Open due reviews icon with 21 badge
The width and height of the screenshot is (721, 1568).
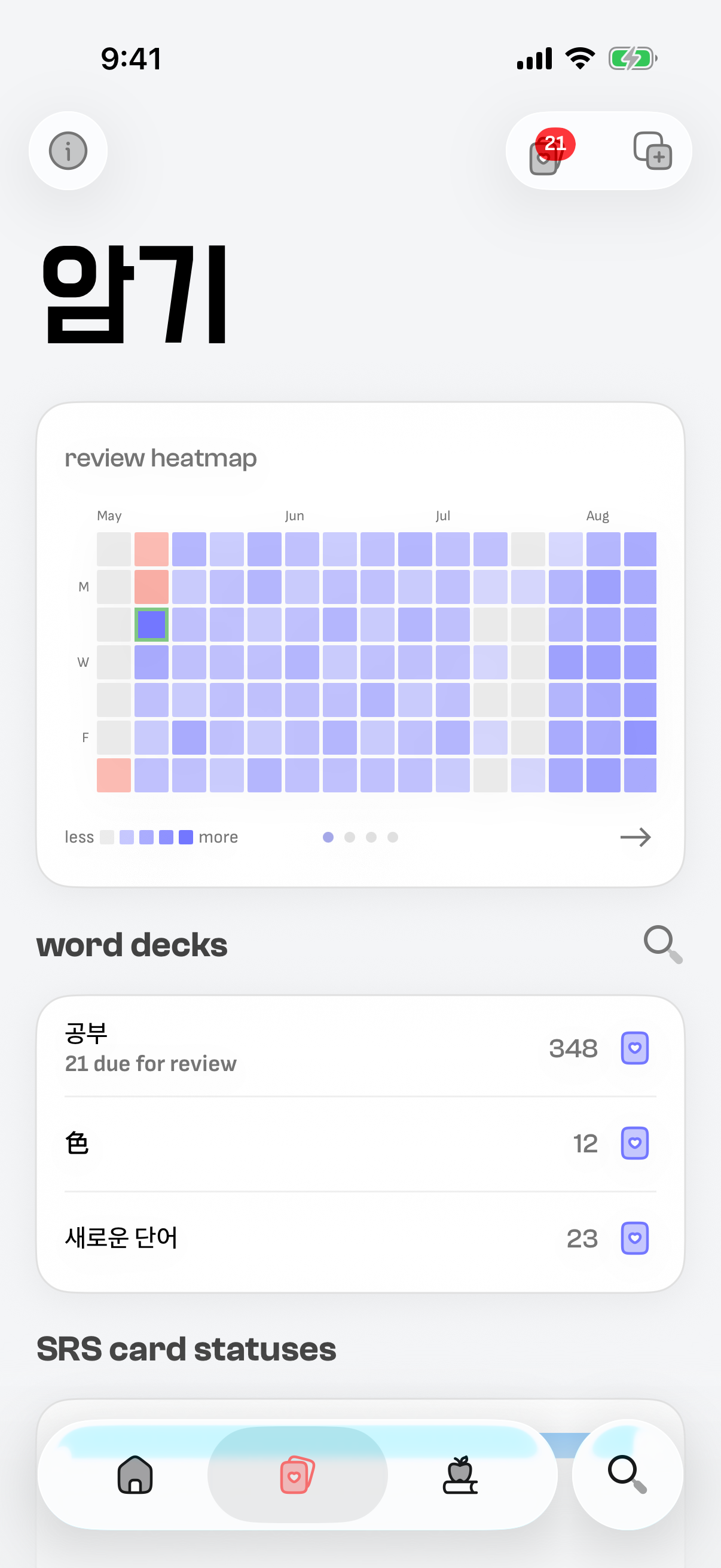550,152
